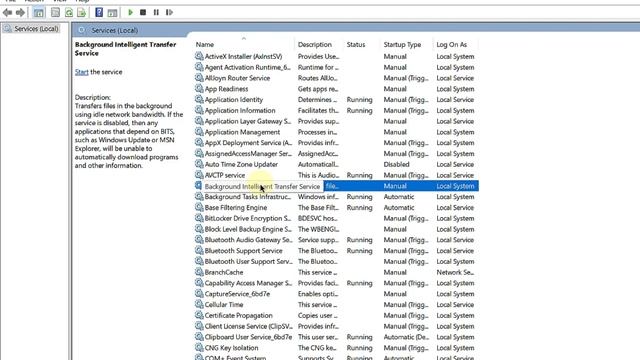This screenshot has width=640, height=360.
Task: Click gear icon of Auto Time Zone Updater
Action: pos(199,164)
